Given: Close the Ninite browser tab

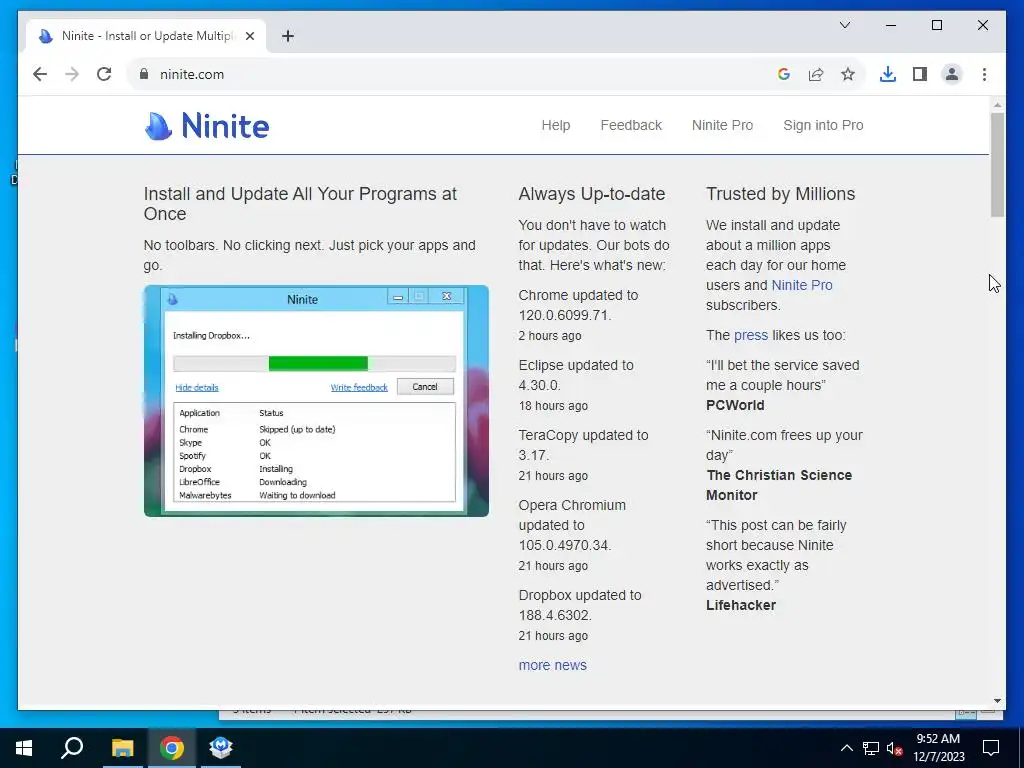Looking at the screenshot, I should click(249, 36).
